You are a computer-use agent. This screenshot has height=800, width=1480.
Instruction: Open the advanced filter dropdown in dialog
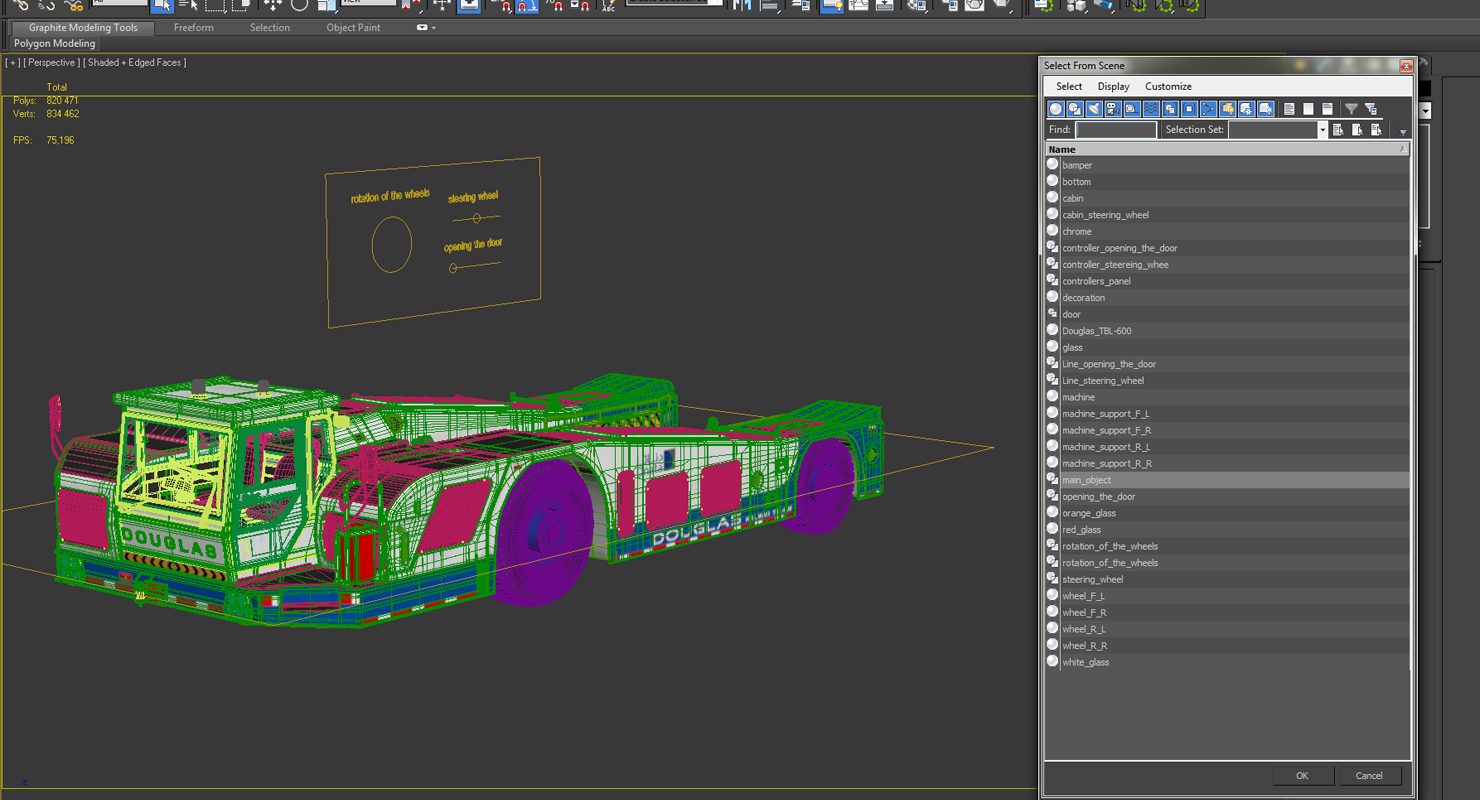point(1403,132)
